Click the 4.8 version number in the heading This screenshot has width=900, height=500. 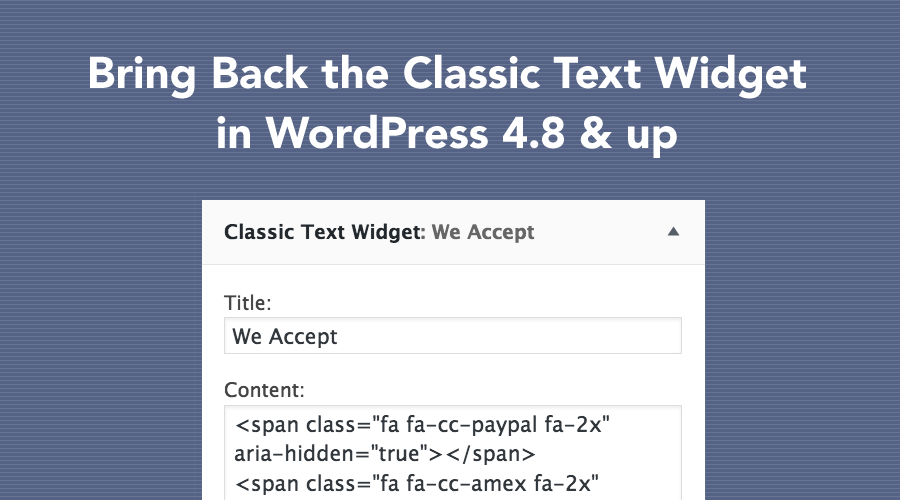534,134
